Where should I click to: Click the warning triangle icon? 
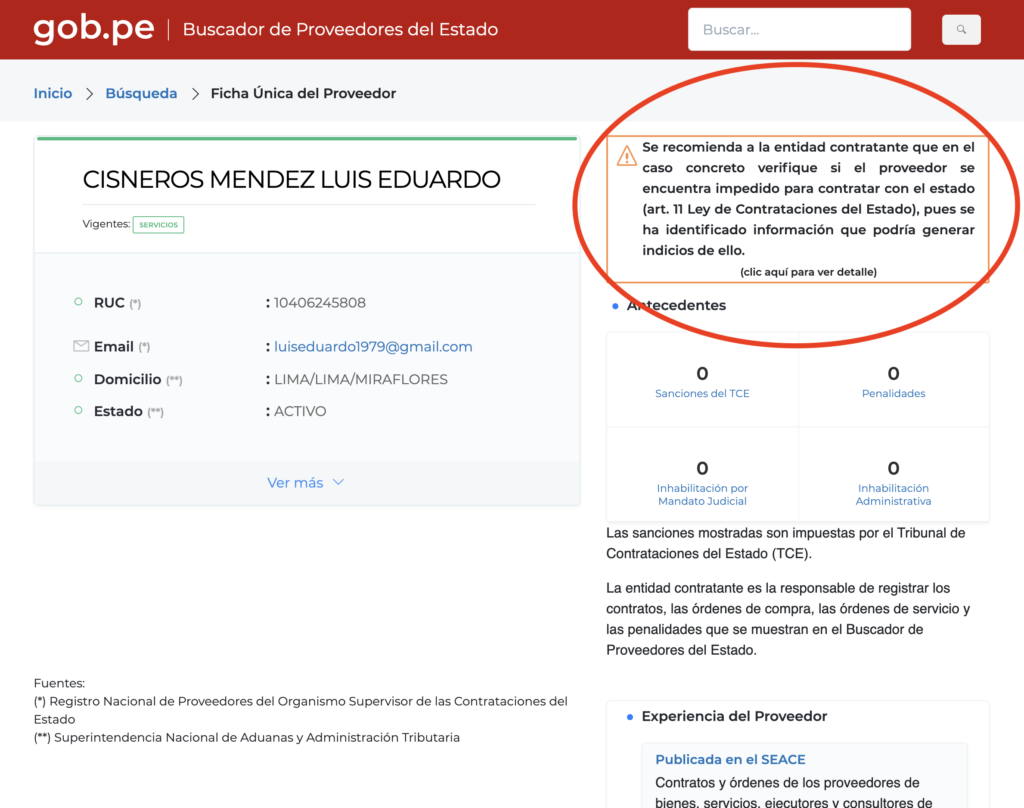tap(626, 155)
